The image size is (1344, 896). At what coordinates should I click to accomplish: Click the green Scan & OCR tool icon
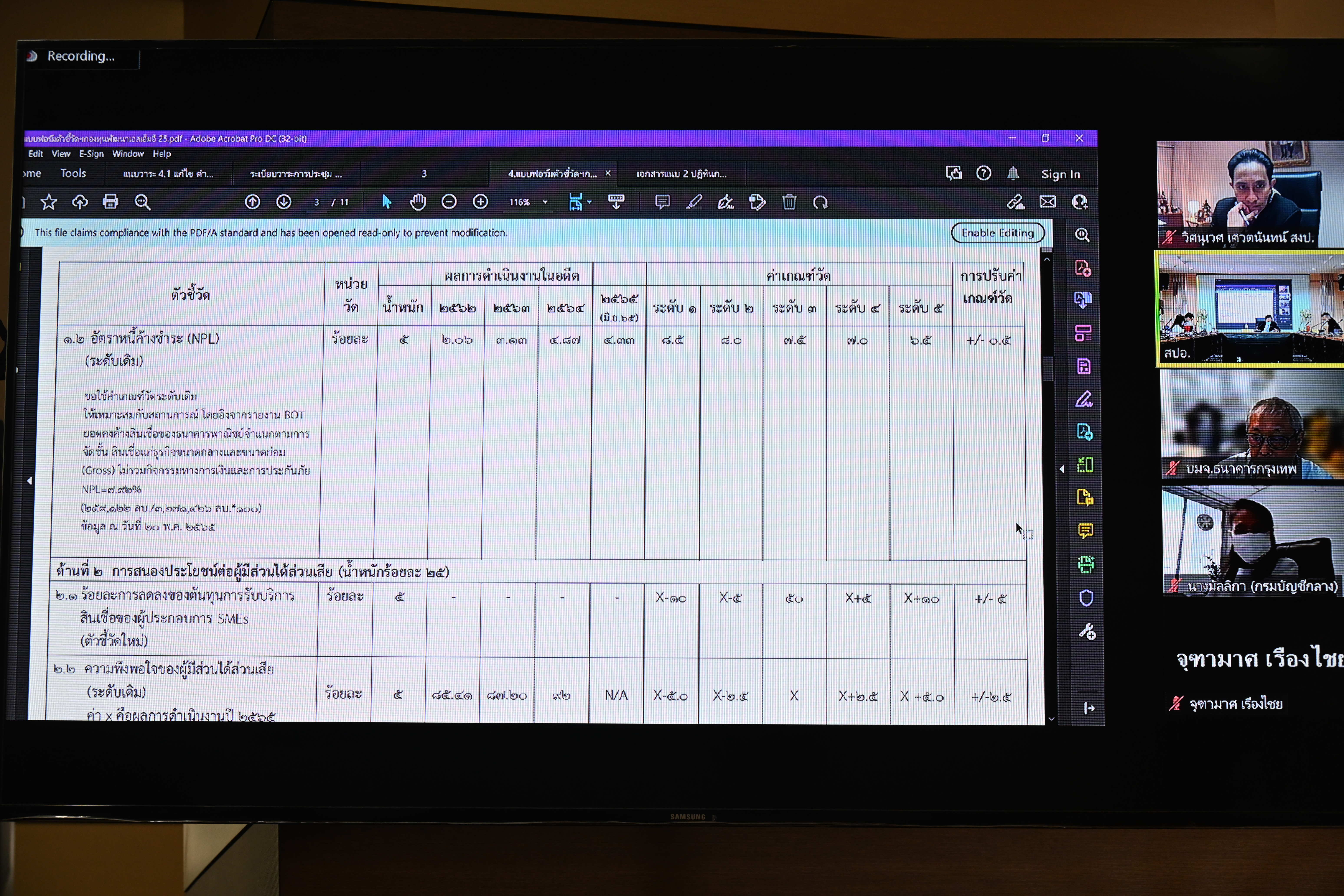click(1085, 464)
